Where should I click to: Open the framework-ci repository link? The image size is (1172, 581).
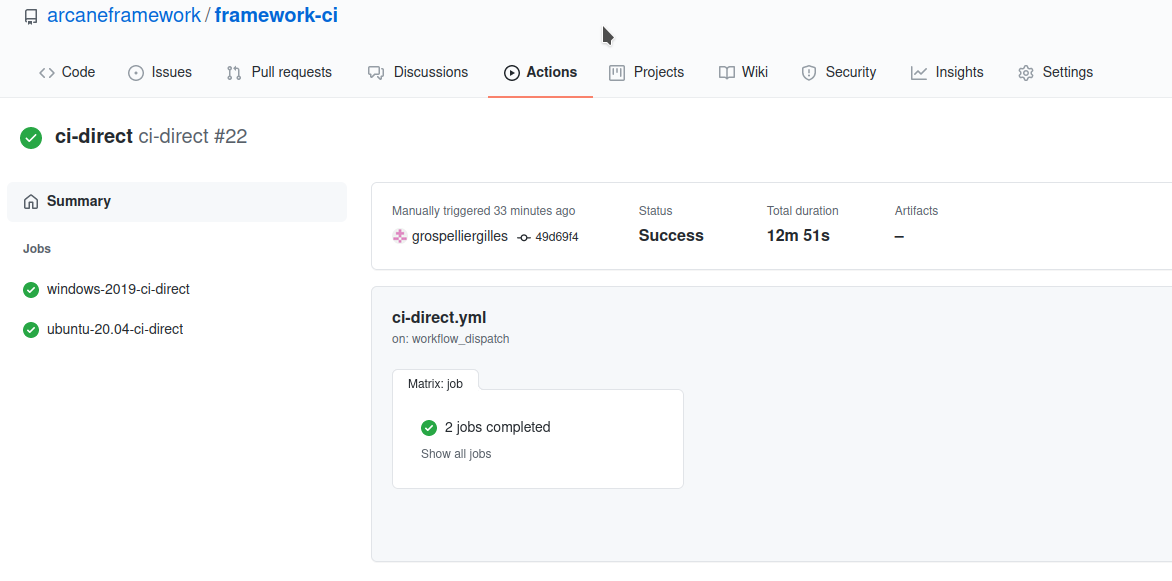[x=276, y=14]
